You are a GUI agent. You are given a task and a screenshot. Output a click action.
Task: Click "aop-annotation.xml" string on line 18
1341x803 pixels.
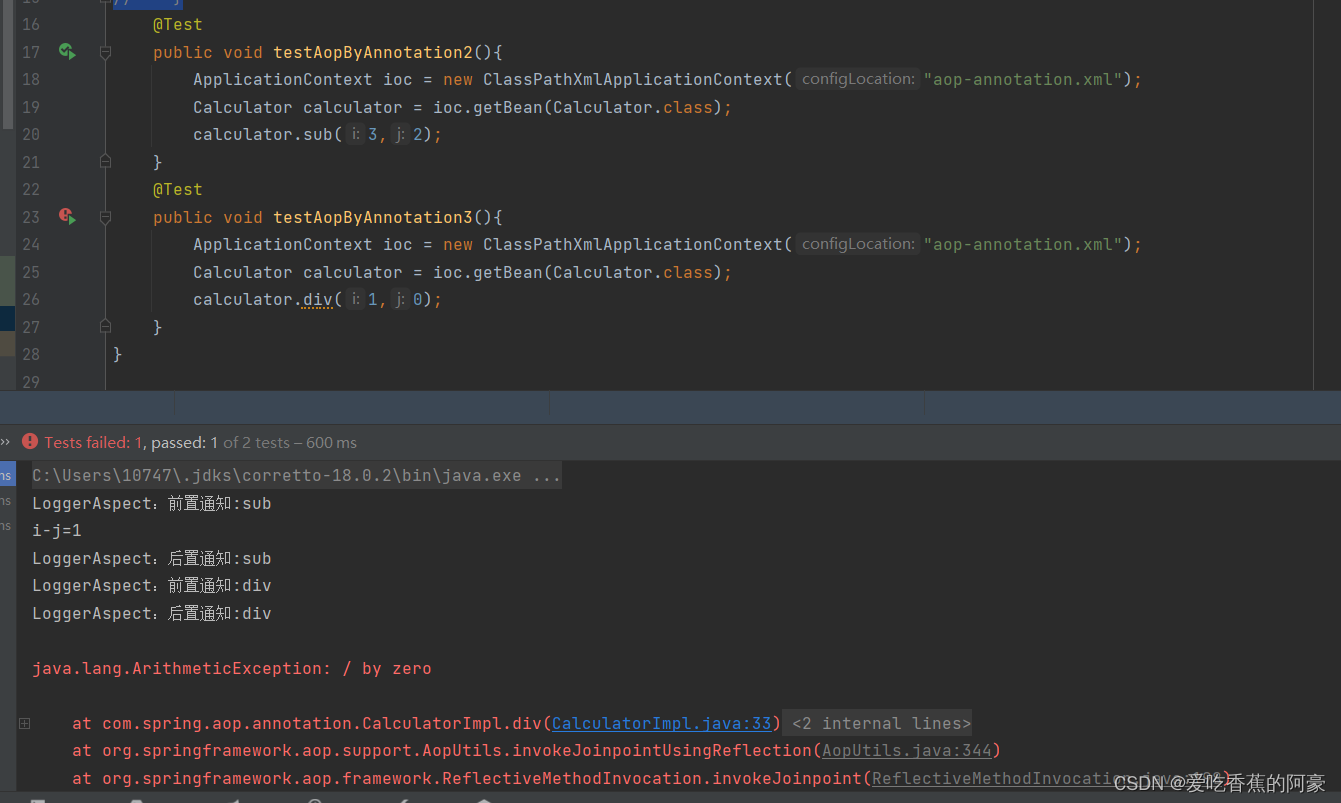coord(1022,79)
